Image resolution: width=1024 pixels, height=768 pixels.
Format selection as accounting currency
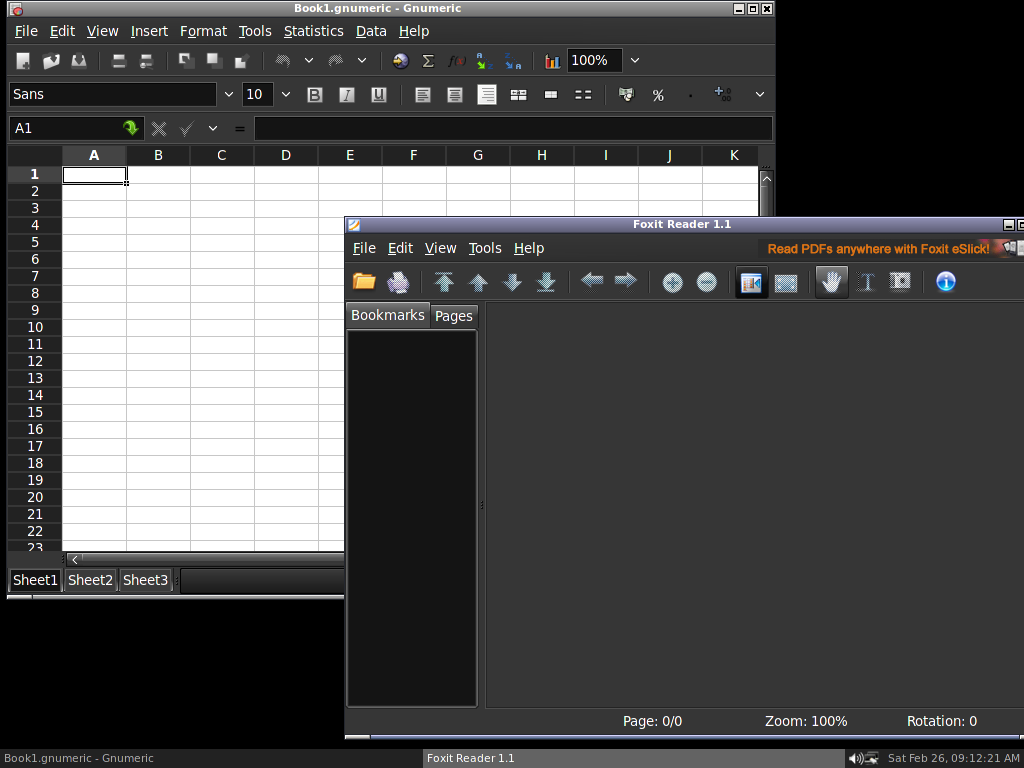click(x=626, y=95)
